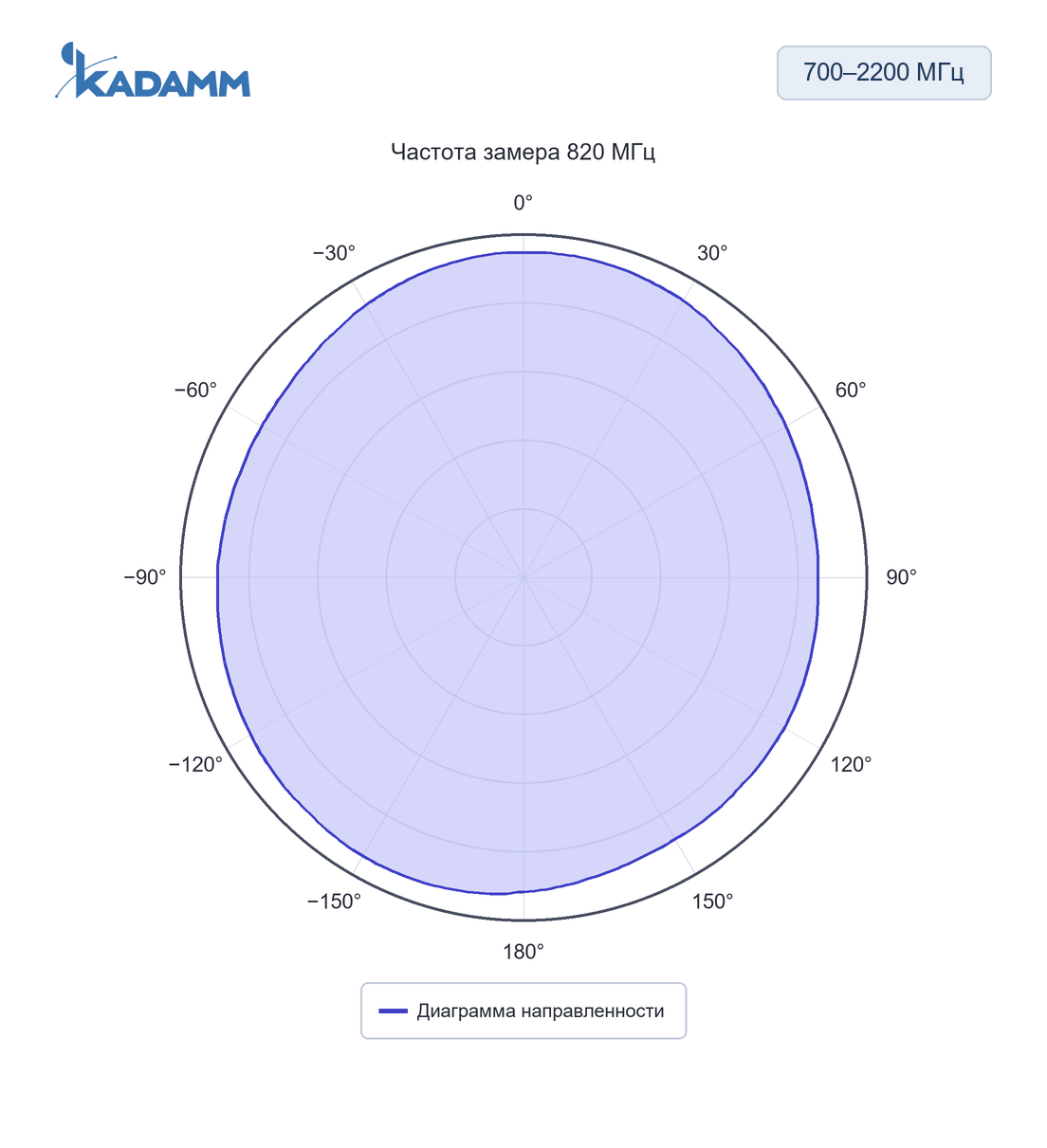Click the 150° angle label

click(712, 902)
